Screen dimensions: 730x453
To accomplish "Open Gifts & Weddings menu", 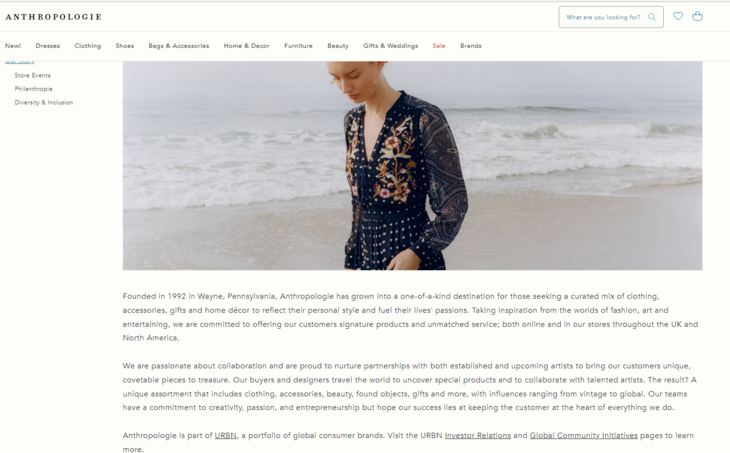I will tap(391, 46).
